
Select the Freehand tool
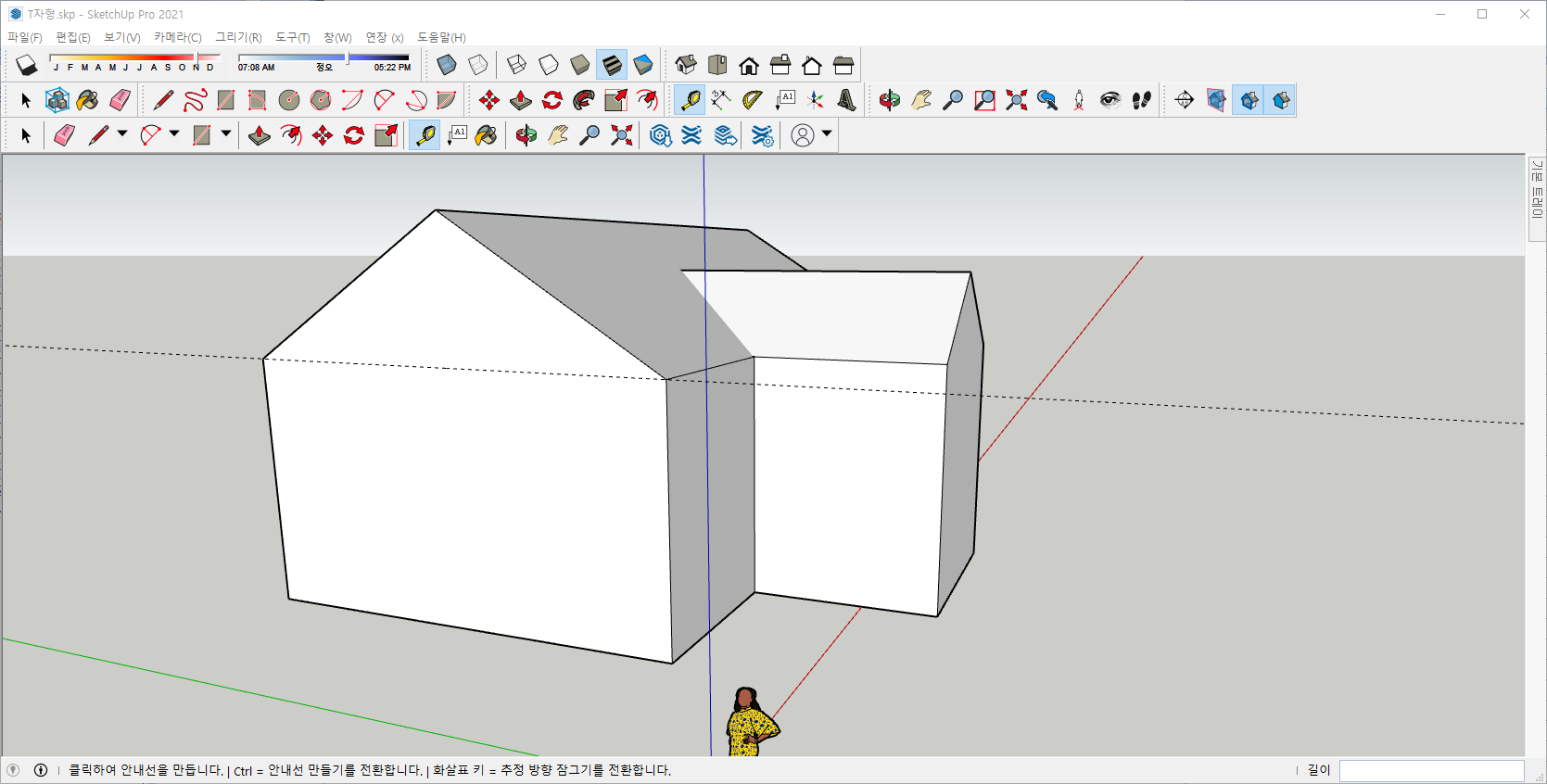pyautogui.click(x=195, y=100)
